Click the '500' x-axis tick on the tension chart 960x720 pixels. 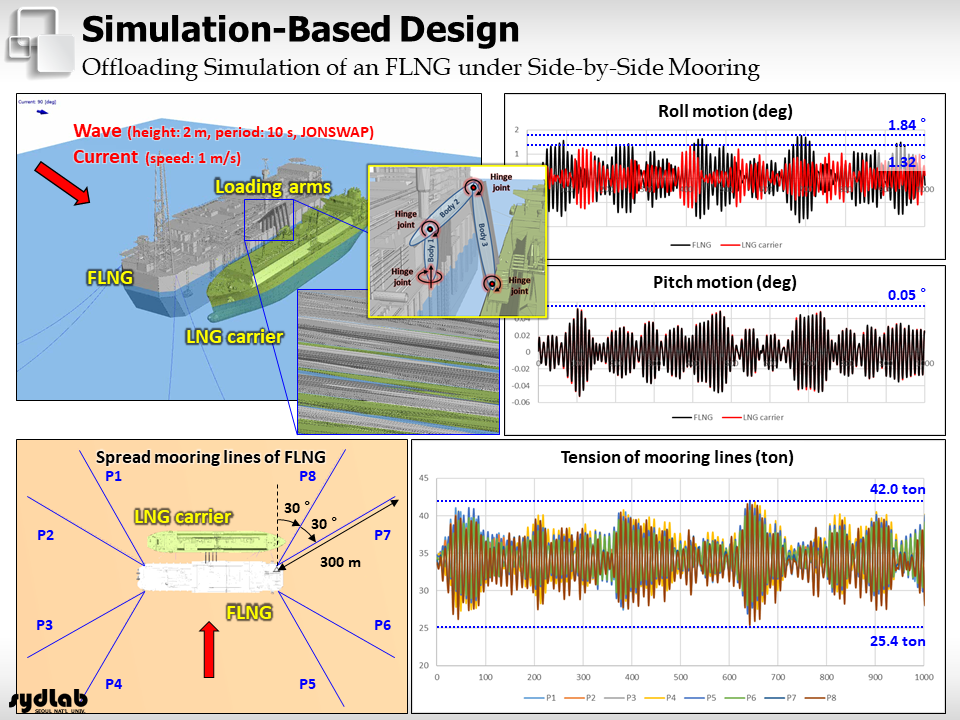tap(680, 677)
